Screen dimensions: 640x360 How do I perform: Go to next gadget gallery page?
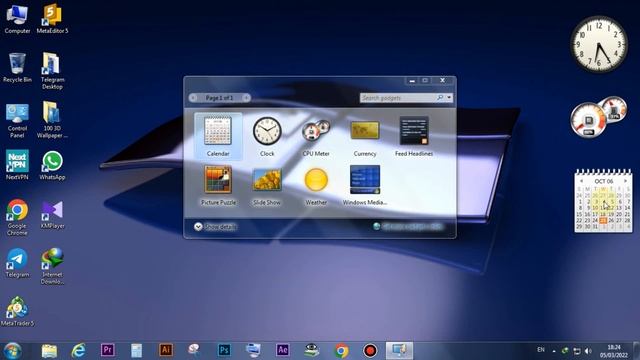(246, 98)
